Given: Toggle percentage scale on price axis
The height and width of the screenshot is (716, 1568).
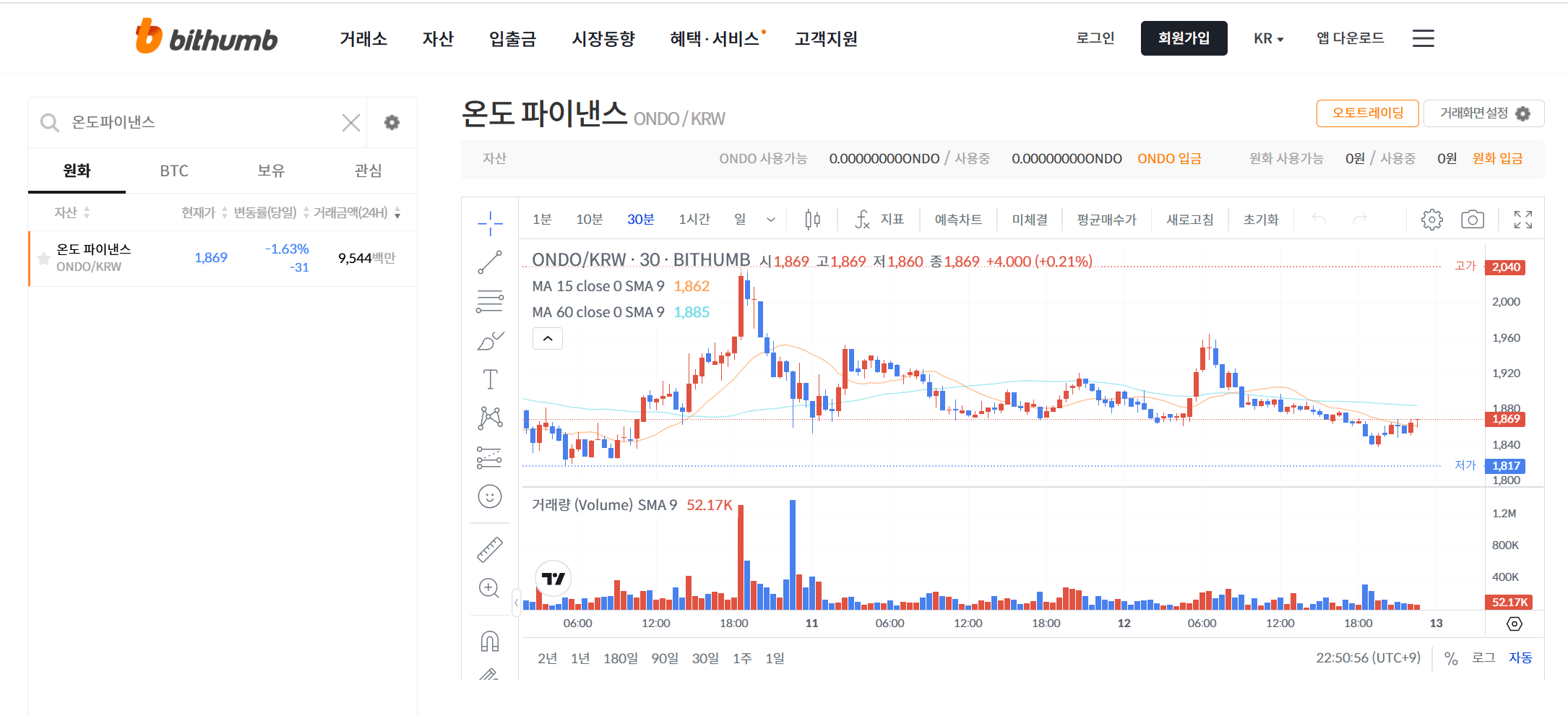Looking at the screenshot, I should (1449, 657).
